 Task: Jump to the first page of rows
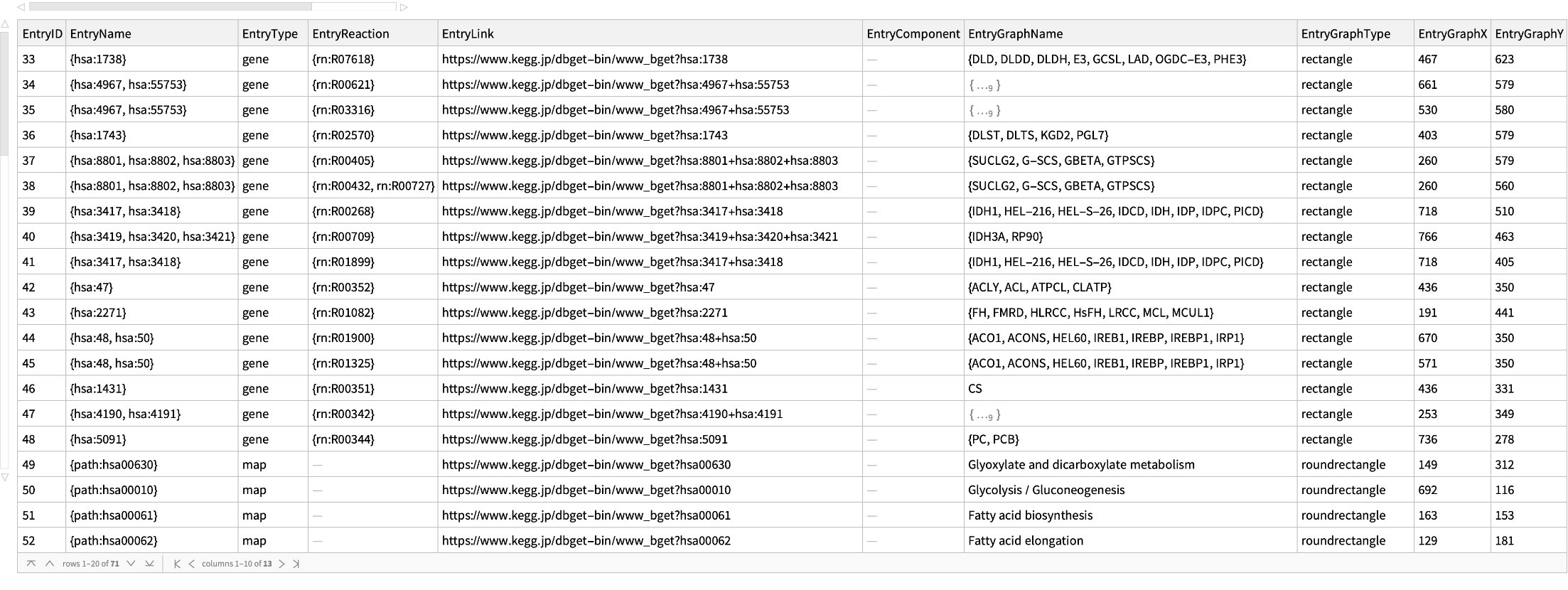pyautogui.click(x=31, y=564)
